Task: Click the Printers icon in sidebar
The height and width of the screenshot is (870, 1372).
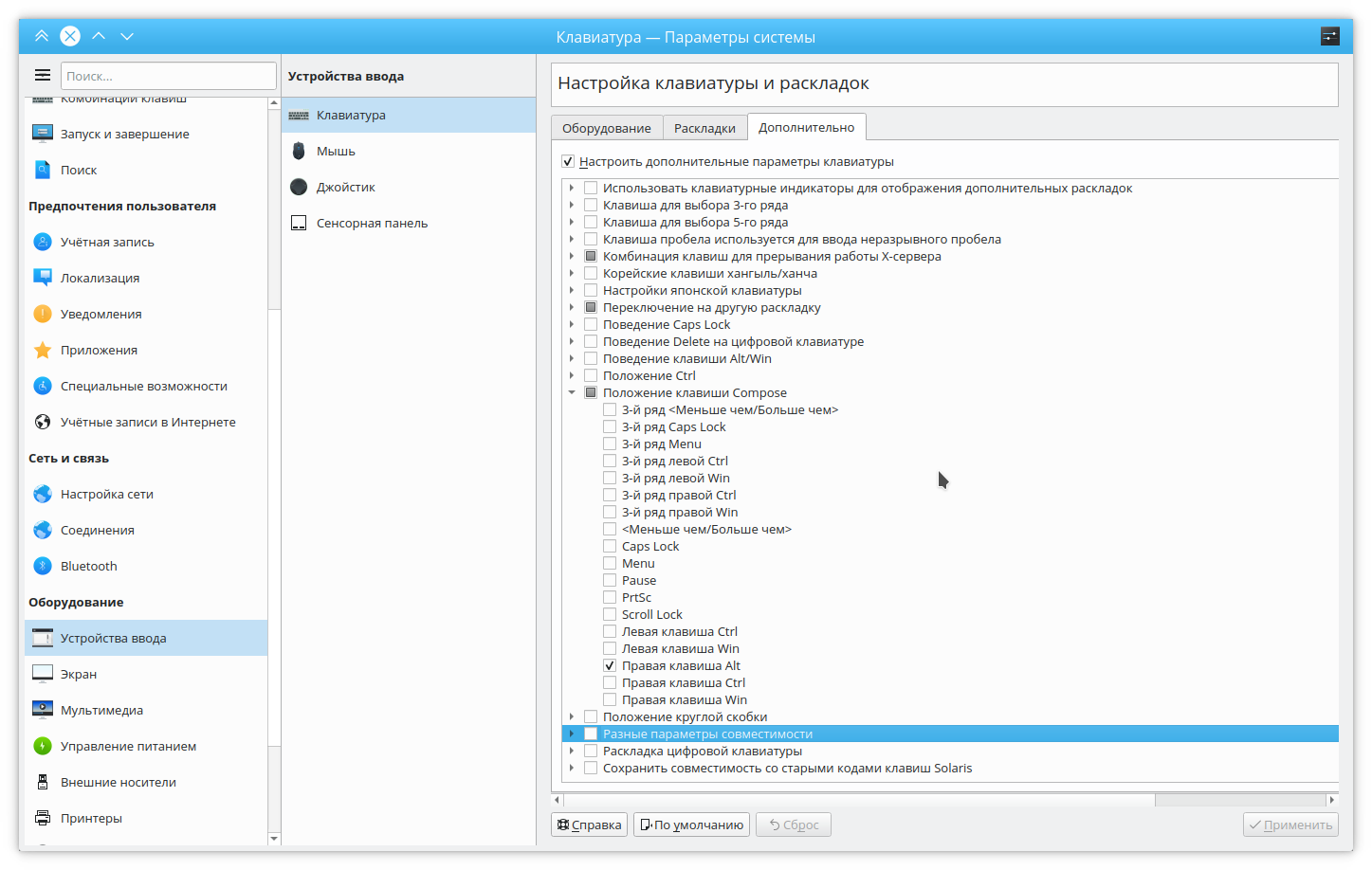Action: pyautogui.click(x=43, y=818)
